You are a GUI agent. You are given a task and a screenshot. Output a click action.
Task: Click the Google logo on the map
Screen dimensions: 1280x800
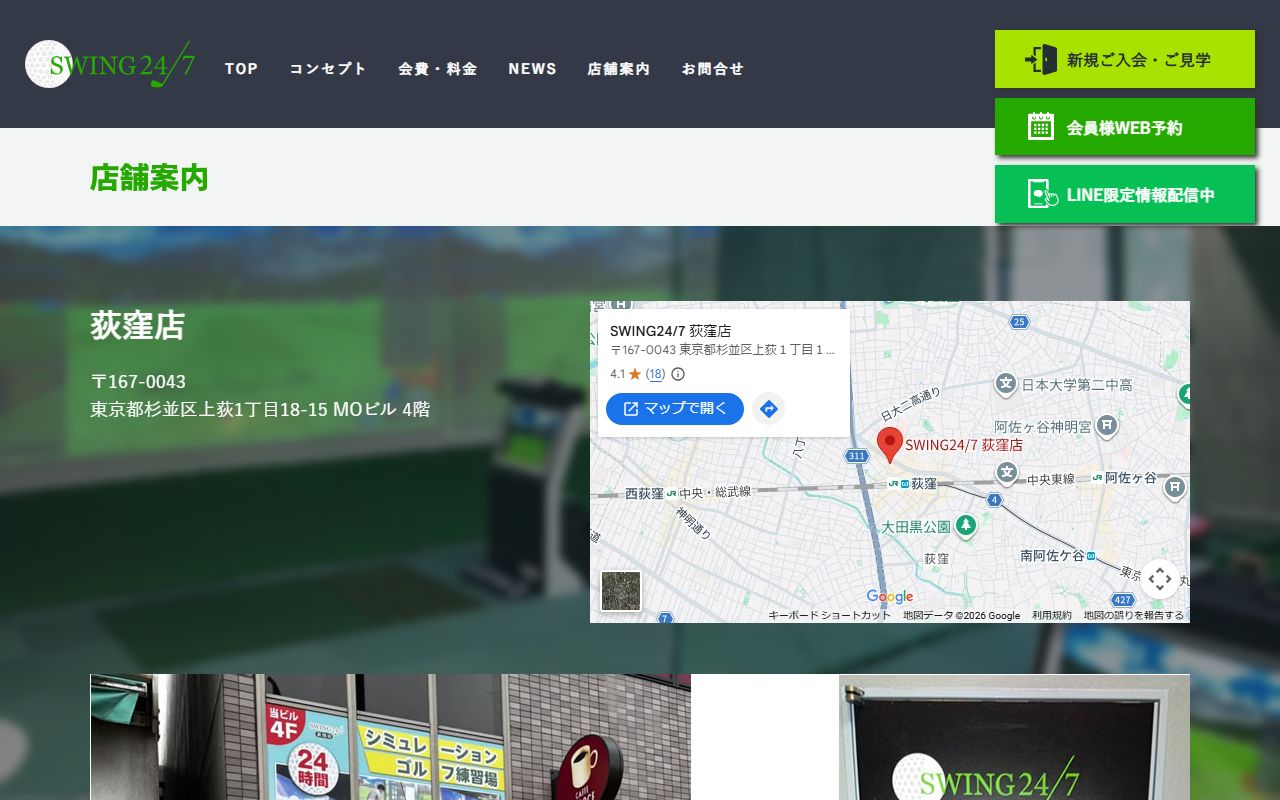click(x=890, y=597)
